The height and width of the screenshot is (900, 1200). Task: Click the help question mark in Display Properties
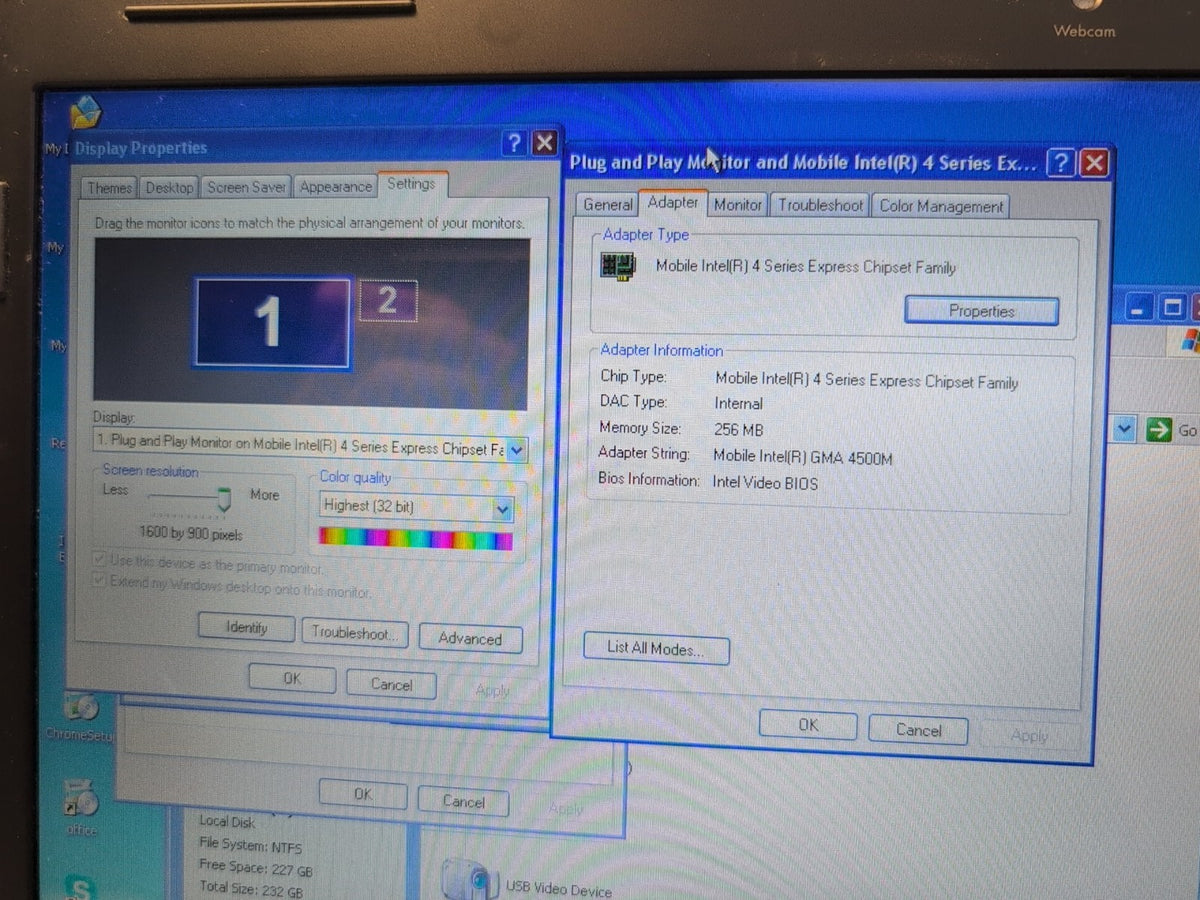click(x=514, y=143)
